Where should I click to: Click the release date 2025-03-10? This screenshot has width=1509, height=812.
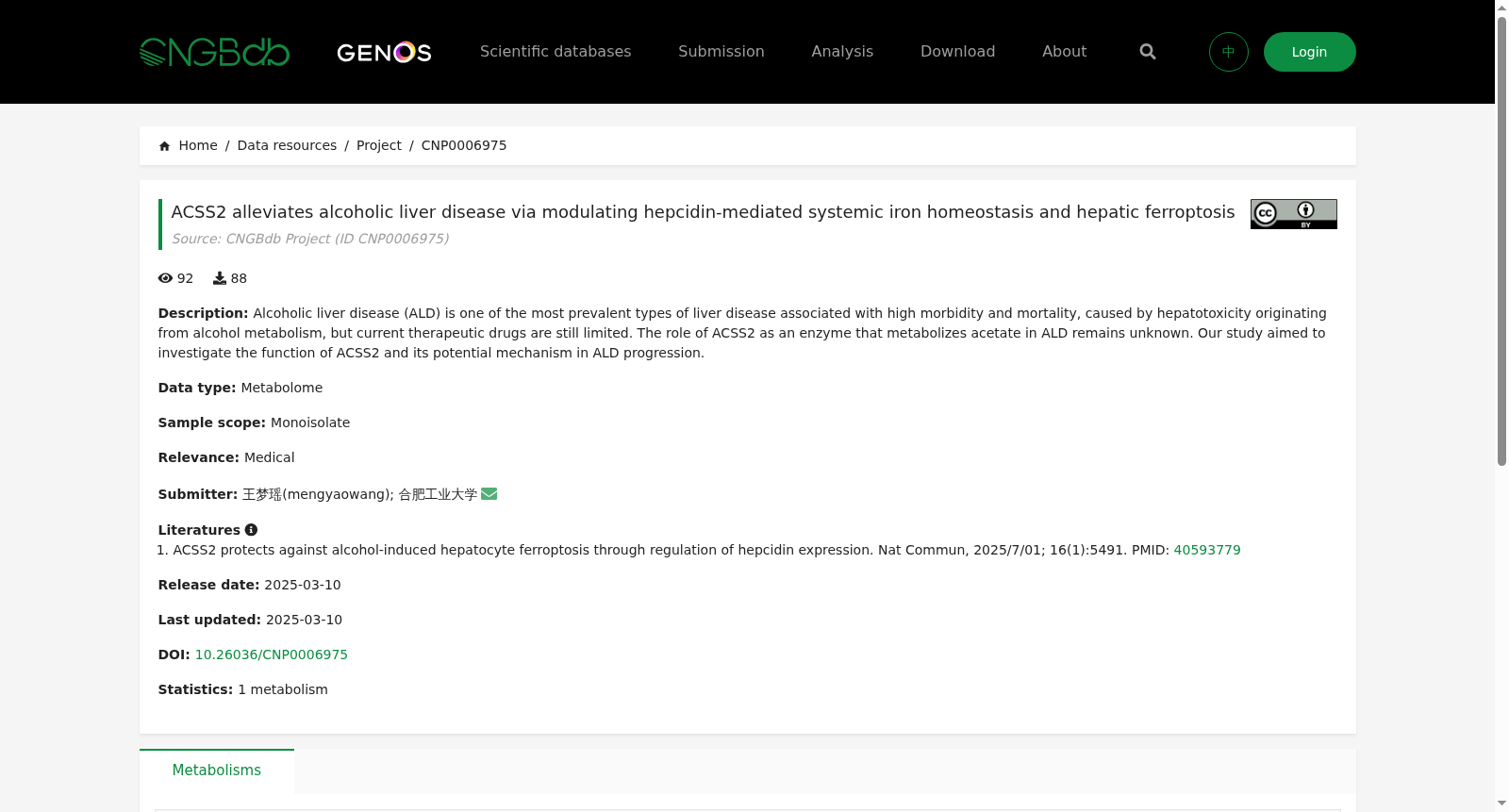coord(303,585)
